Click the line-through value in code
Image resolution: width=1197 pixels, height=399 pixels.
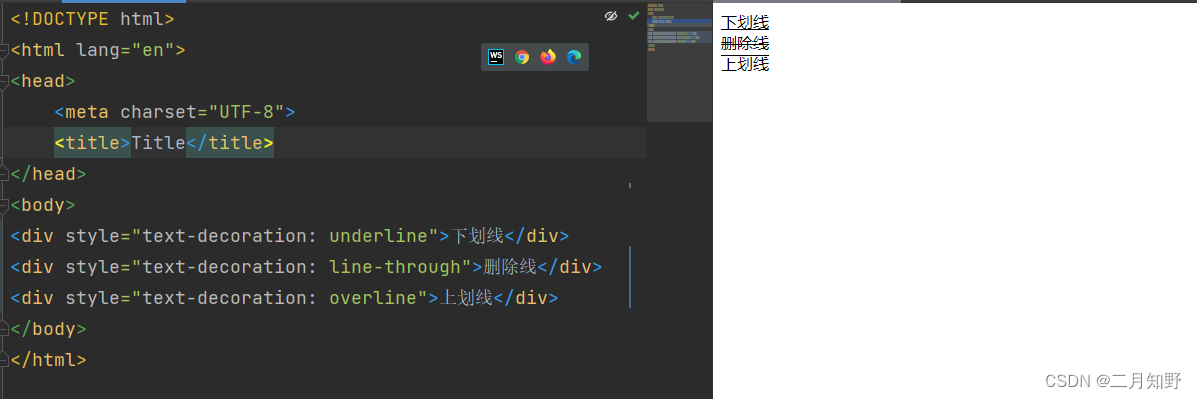(x=395, y=267)
